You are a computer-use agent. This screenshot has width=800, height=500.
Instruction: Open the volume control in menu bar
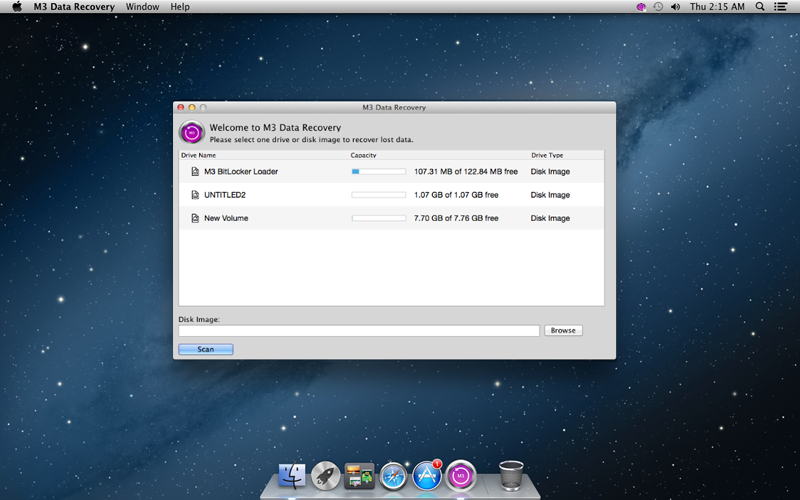(676, 7)
